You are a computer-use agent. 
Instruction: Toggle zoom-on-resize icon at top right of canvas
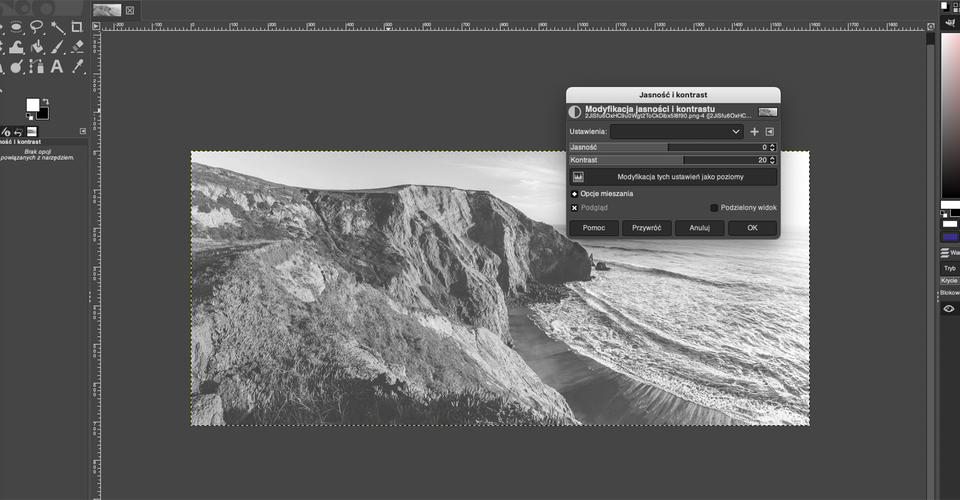pos(931,26)
